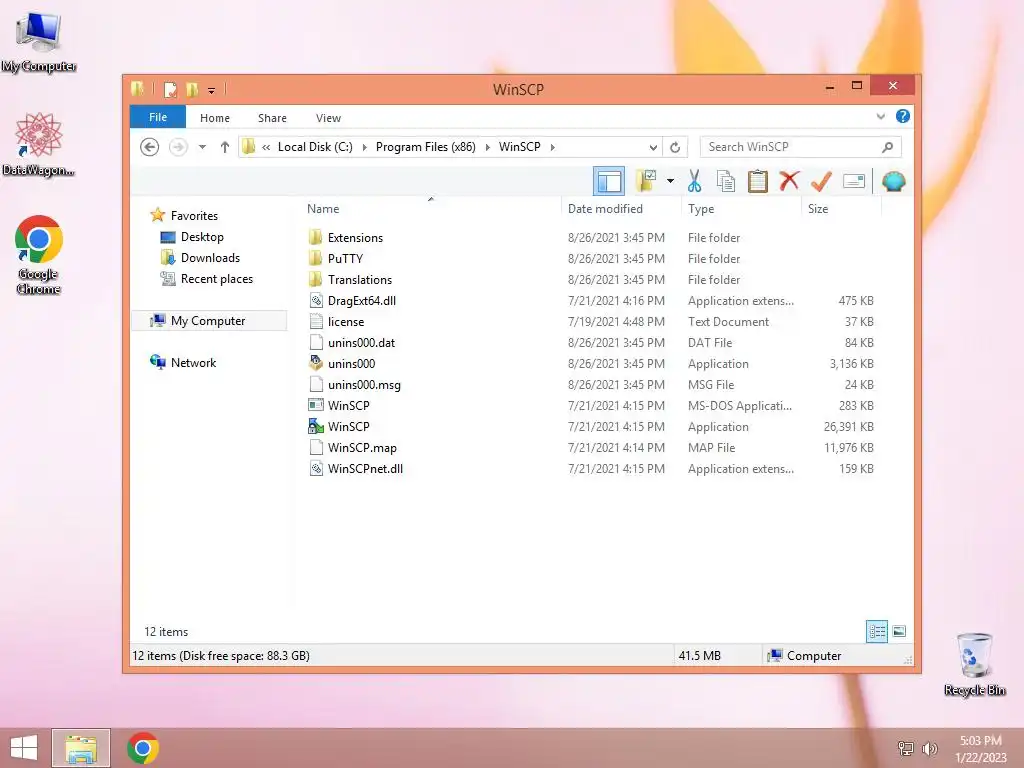Open the address bar history dropdown

[x=653, y=147]
